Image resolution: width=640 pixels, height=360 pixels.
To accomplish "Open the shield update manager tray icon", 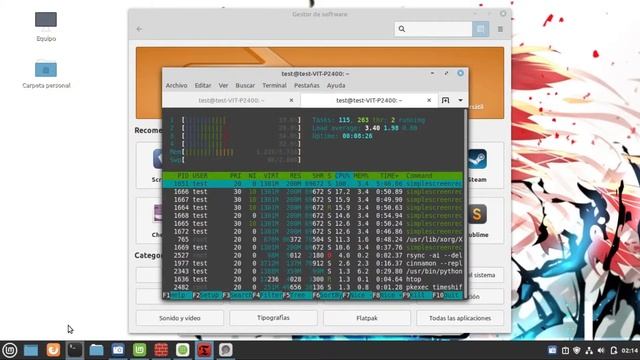I will point(577,350).
